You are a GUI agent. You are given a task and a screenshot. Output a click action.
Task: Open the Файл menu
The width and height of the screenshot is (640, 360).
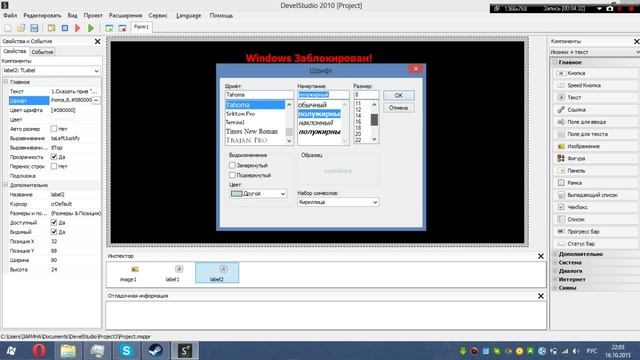(10, 16)
